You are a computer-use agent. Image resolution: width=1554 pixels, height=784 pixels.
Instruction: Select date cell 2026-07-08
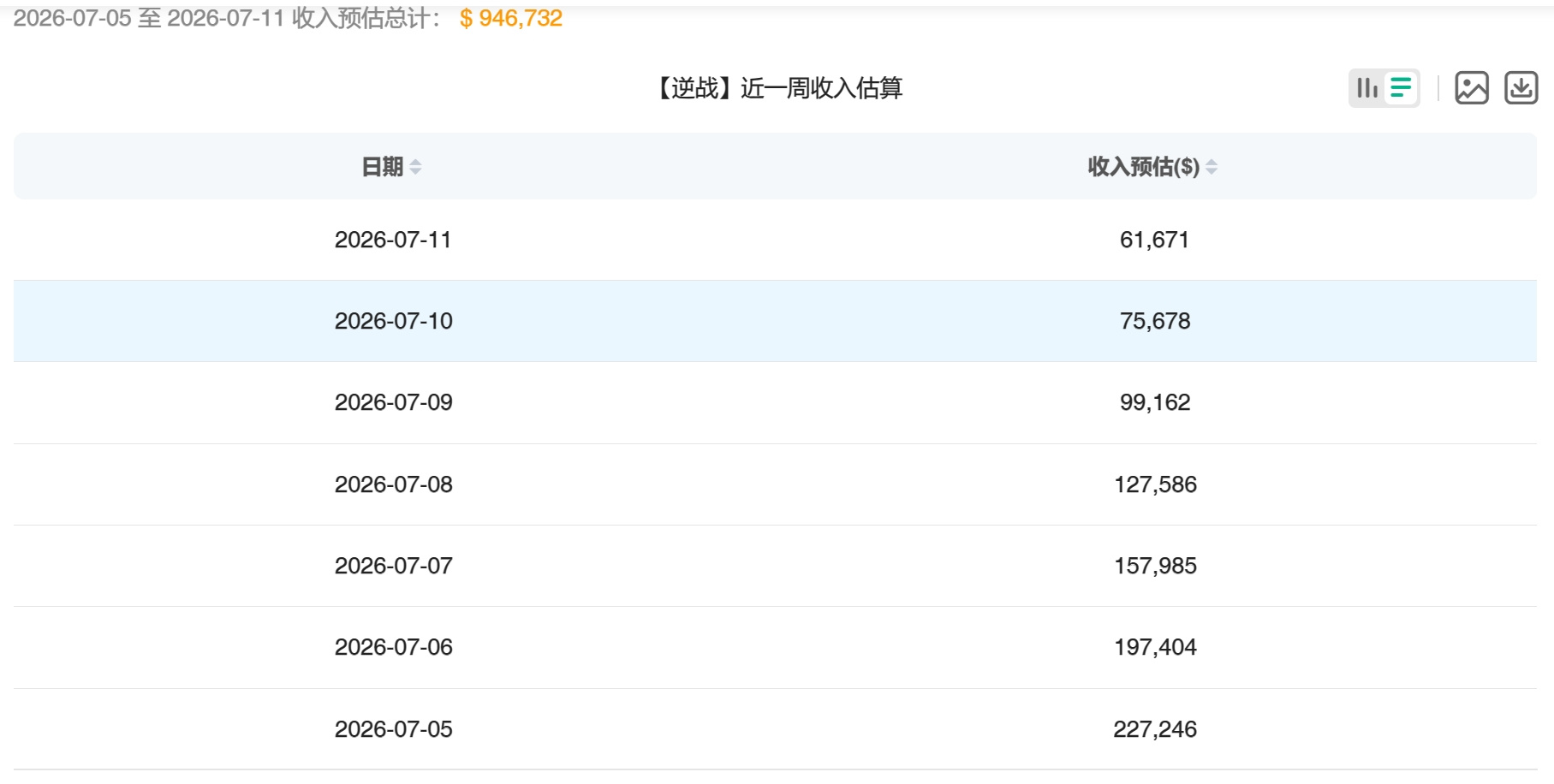point(393,484)
